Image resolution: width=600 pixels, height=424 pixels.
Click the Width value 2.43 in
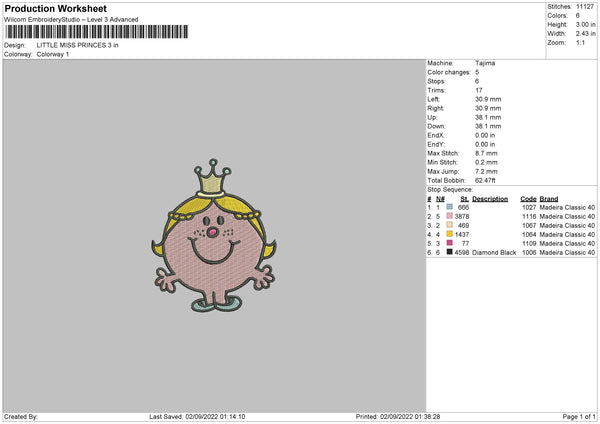585,34
